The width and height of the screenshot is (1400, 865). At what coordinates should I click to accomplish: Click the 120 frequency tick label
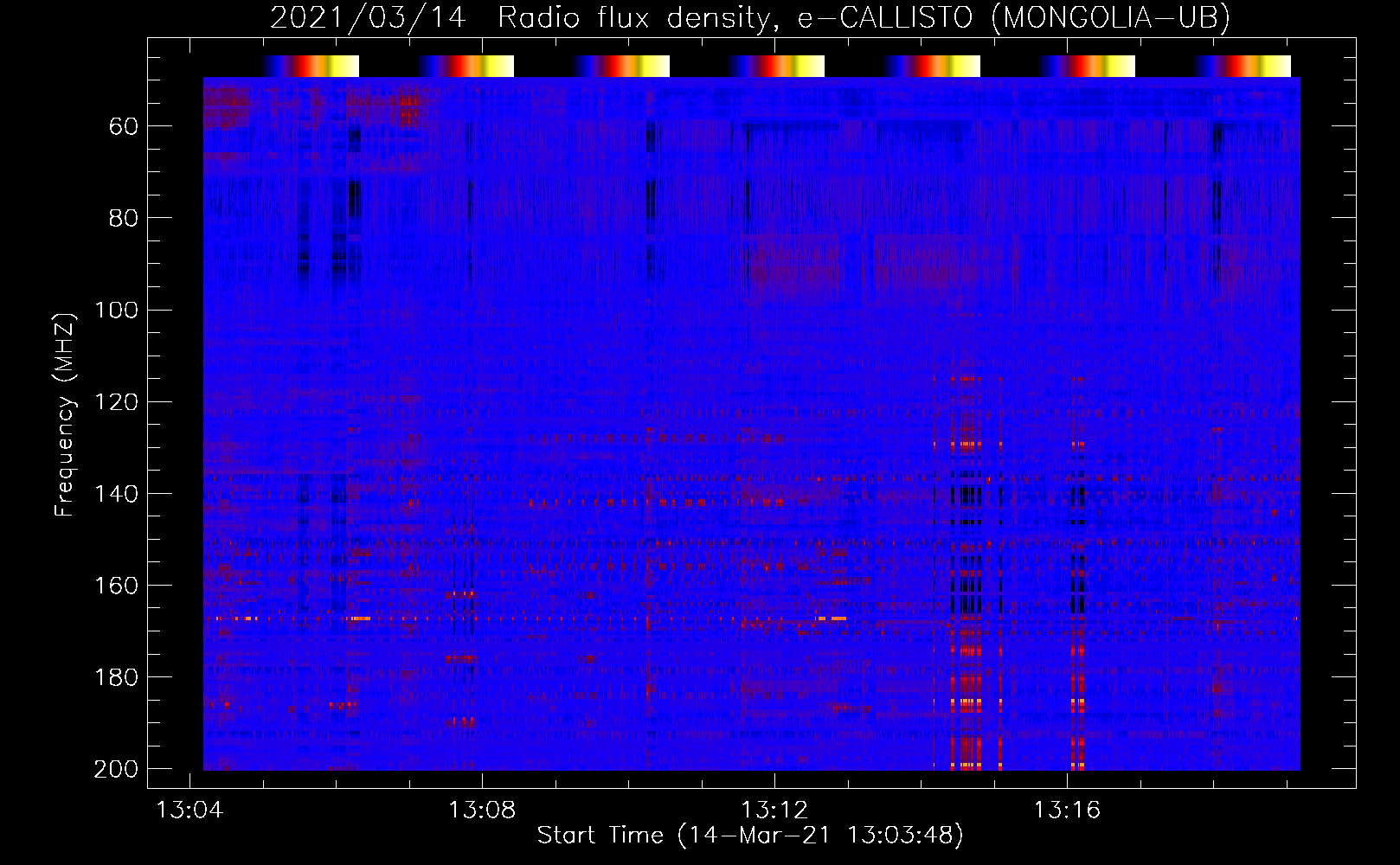116,402
